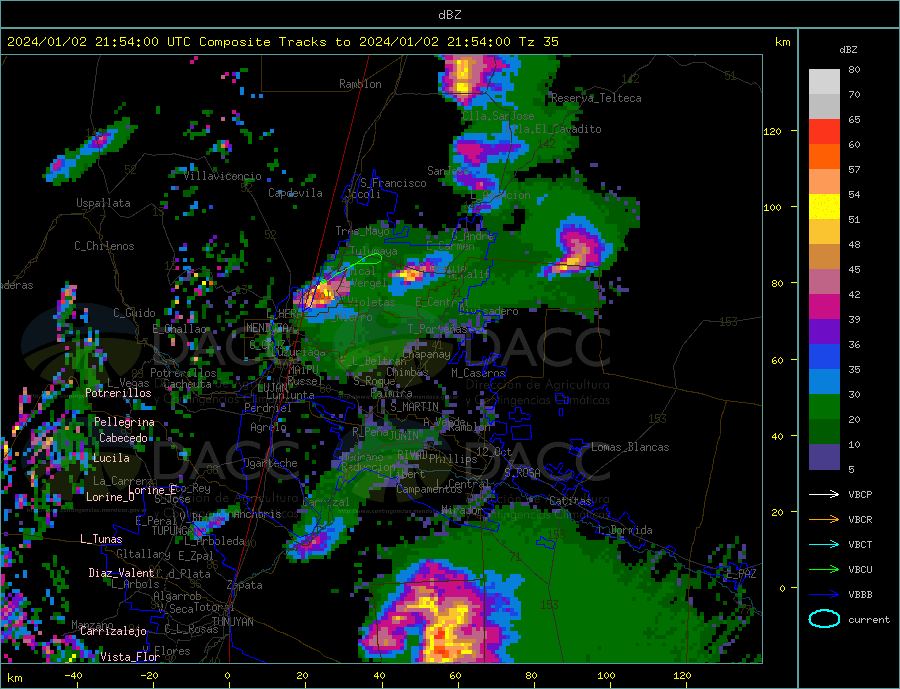Click the 0 tick on right axis
This screenshot has width=900, height=689.
[782, 589]
